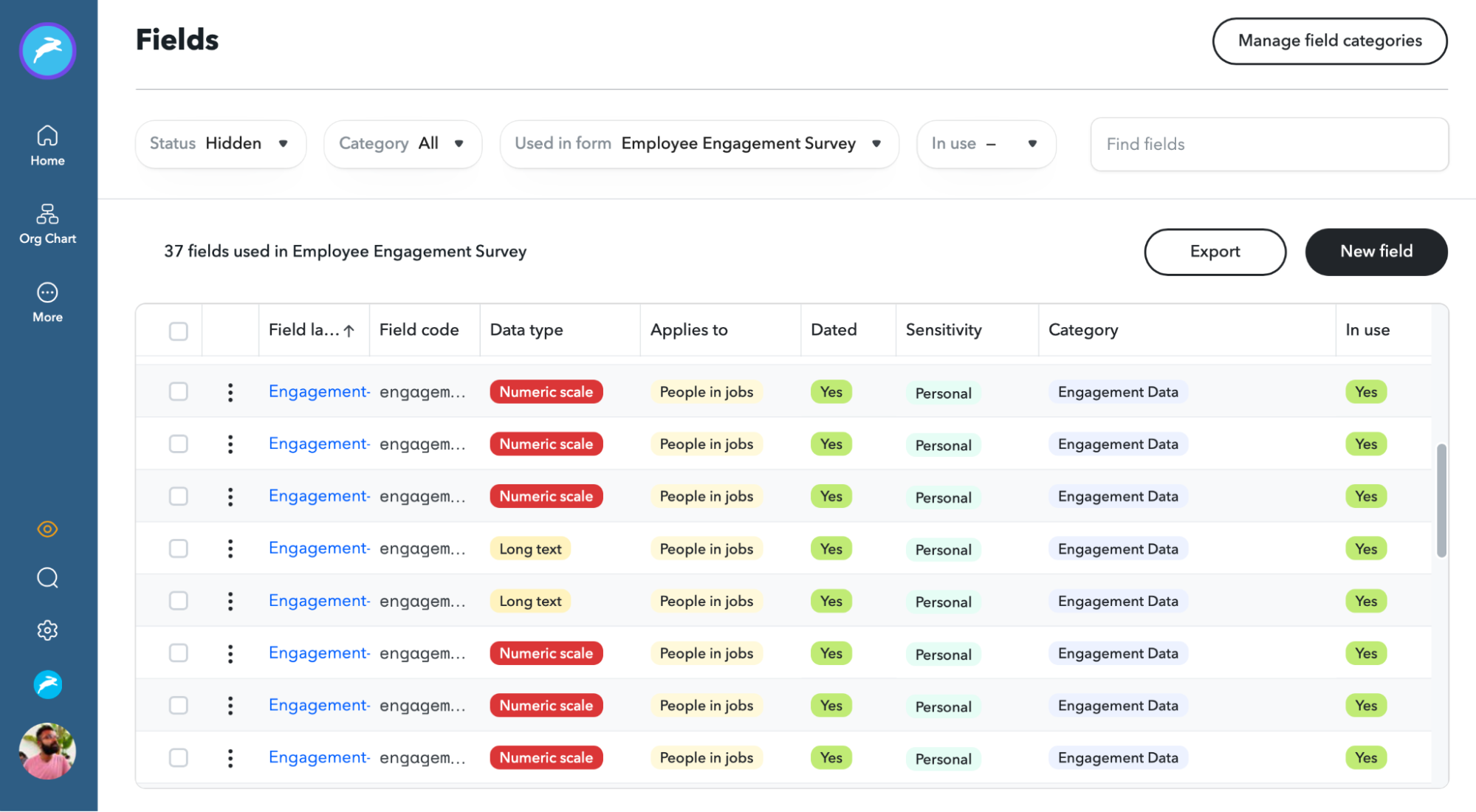The image size is (1476, 812).
Task: Click the rabbit logo at the top left
Action: coord(47,50)
